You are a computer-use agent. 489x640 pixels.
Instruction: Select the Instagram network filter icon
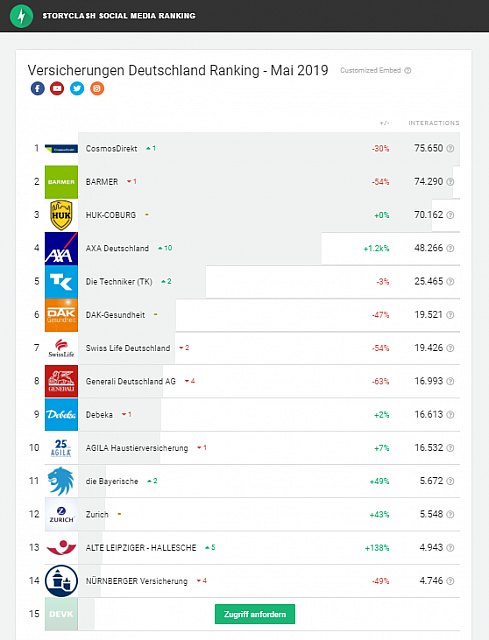(x=97, y=88)
